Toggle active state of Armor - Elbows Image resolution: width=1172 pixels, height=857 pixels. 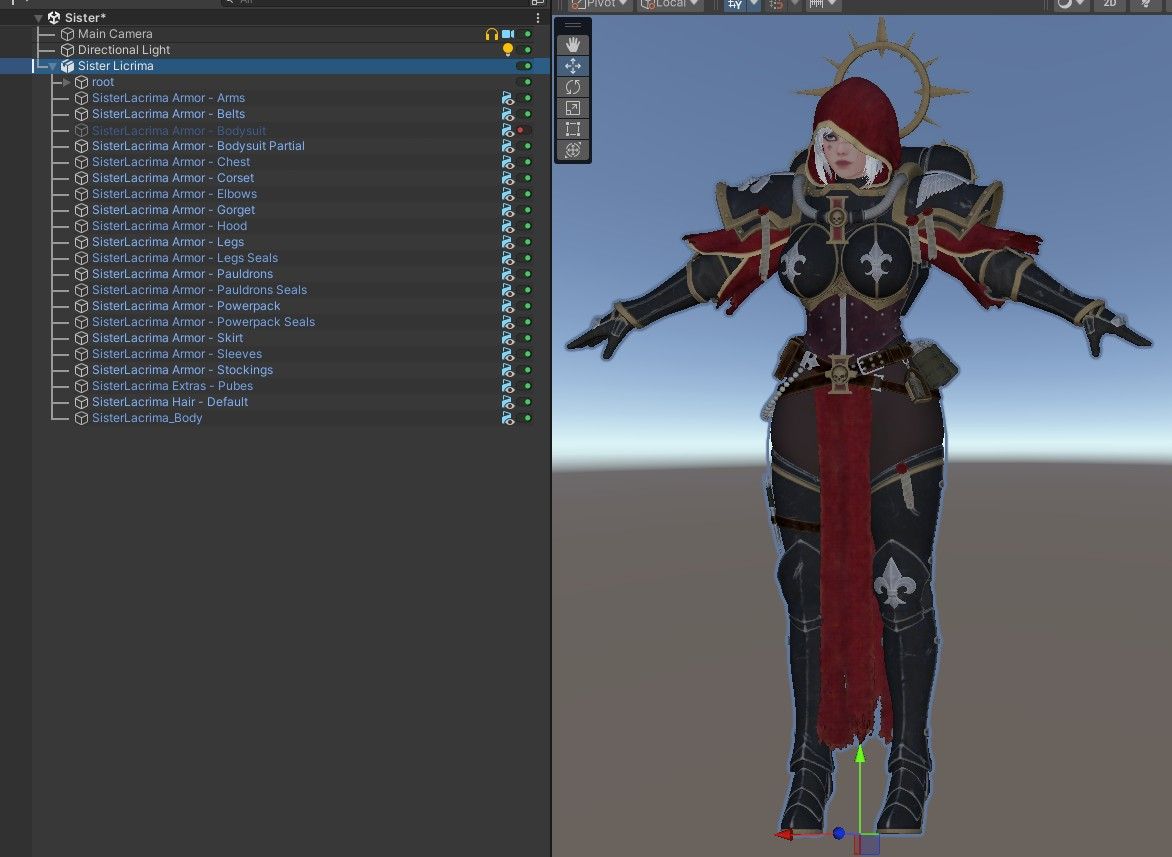525,194
